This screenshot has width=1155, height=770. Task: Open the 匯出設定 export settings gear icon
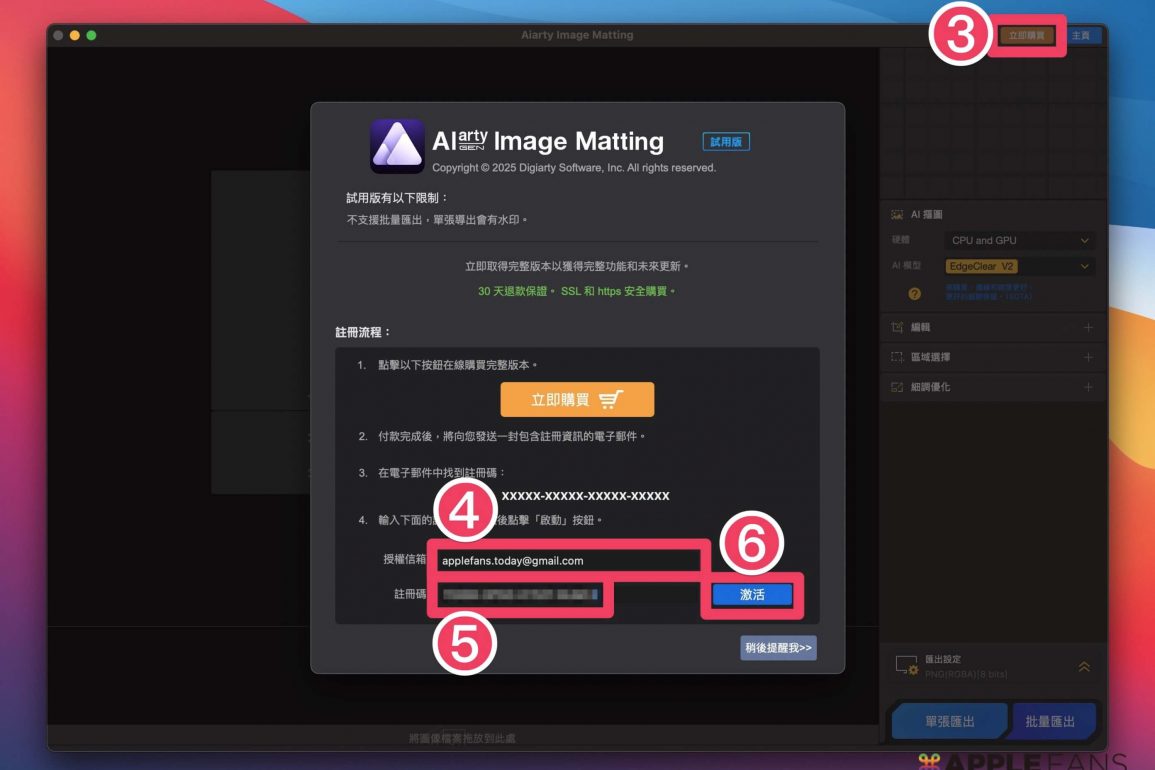[907, 666]
